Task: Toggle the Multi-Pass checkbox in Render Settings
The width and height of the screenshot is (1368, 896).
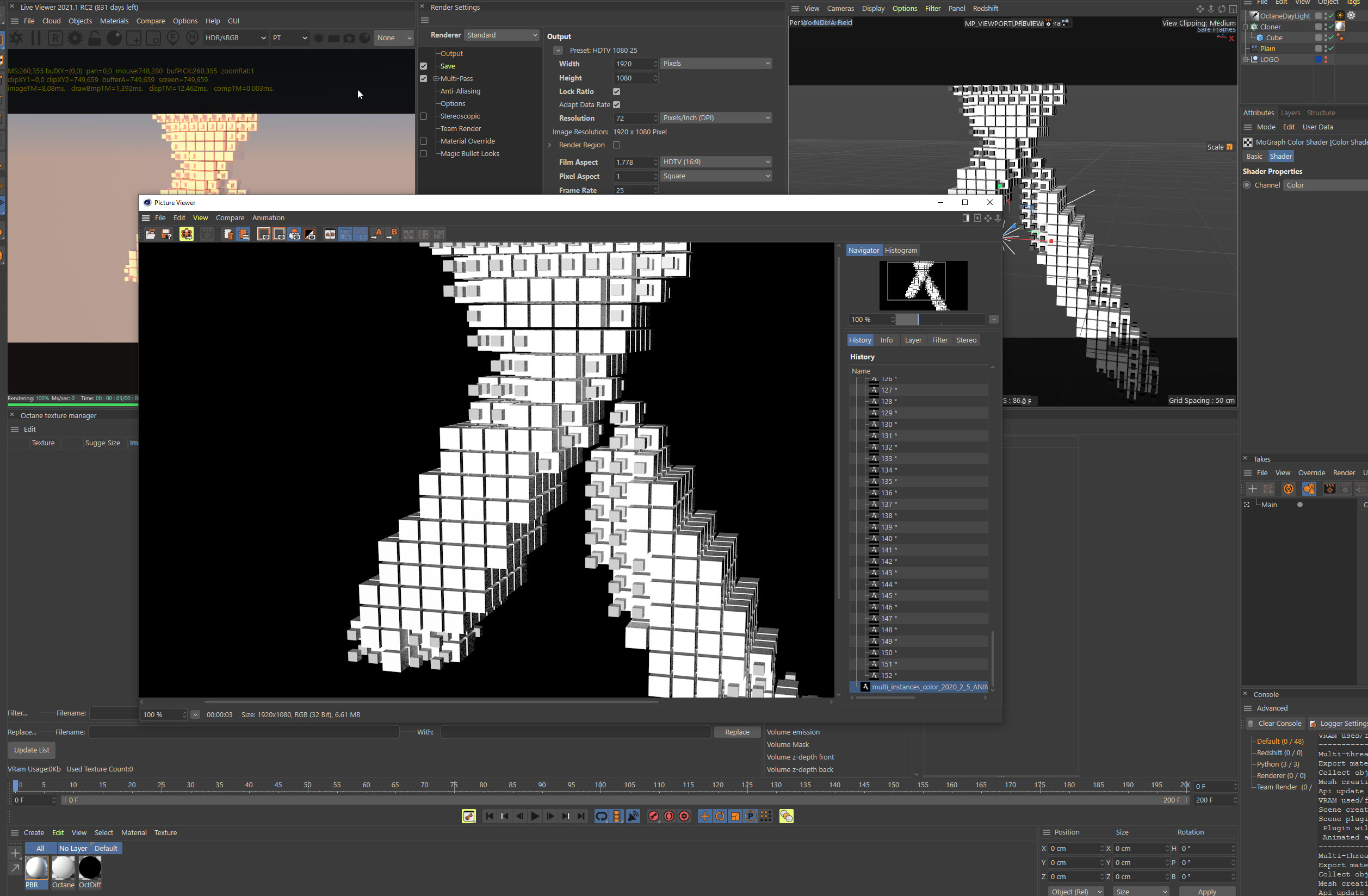Action: point(424,79)
